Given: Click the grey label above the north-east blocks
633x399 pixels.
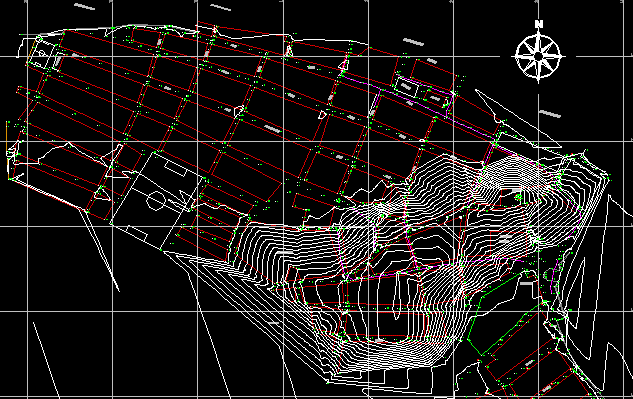Looking at the screenshot, I should (x=414, y=42).
